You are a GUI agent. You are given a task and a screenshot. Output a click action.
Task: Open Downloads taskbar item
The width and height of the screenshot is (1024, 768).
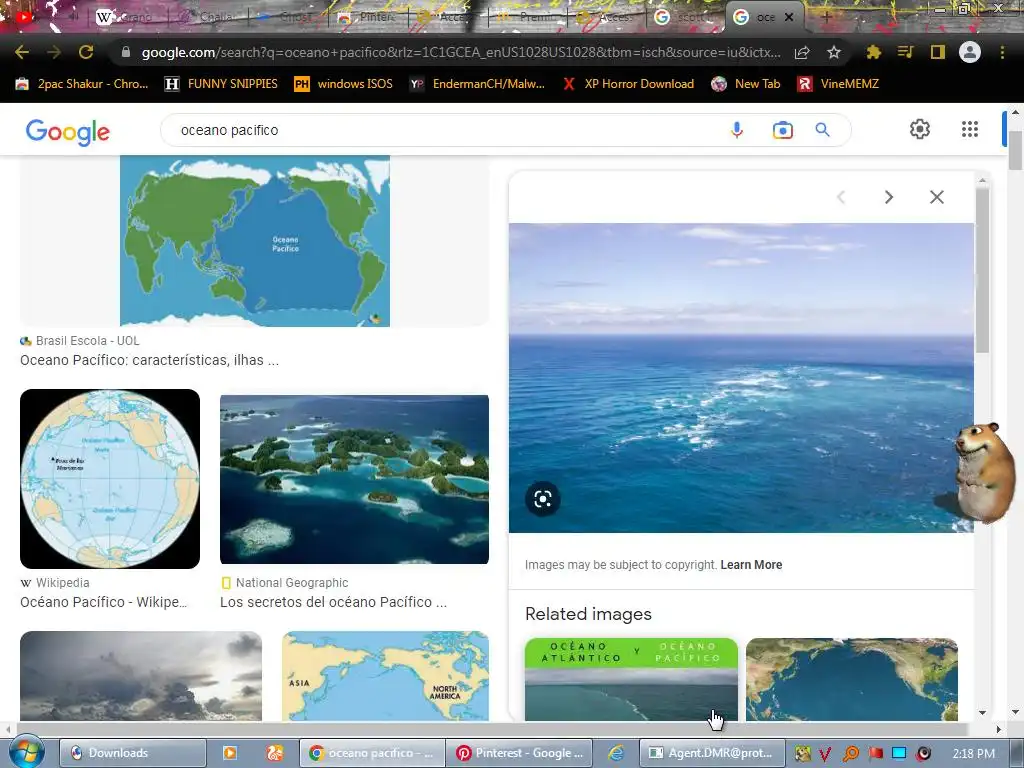point(134,753)
